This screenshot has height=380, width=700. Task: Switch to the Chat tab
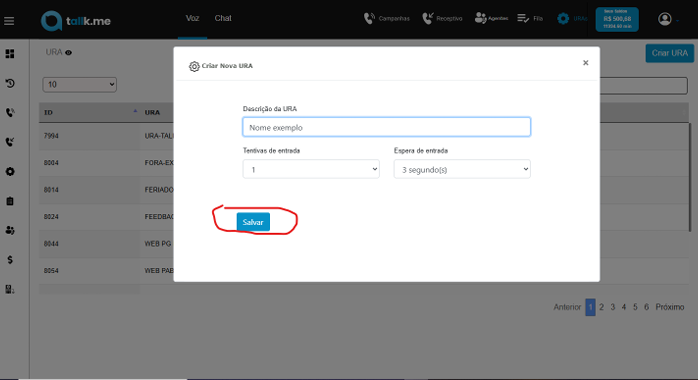223,18
